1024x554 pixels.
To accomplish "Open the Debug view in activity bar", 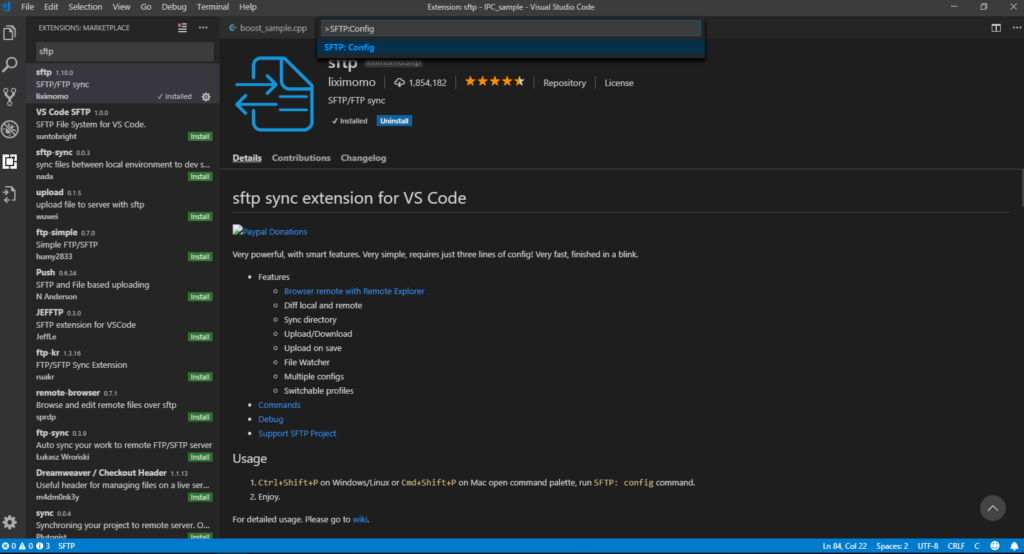I will click(x=10, y=129).
